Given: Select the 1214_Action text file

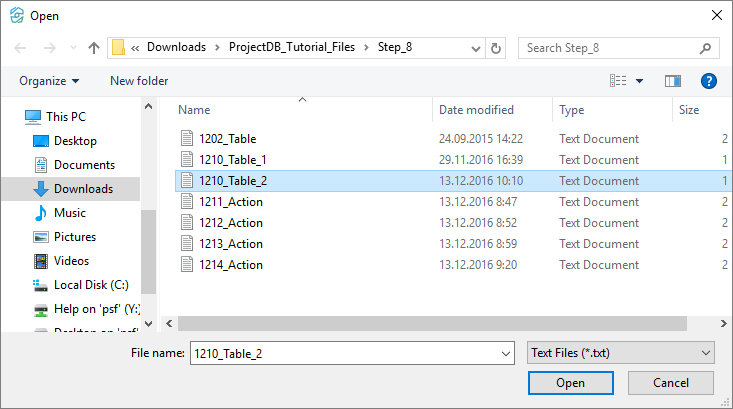Looking at the screenshot, I should (230, 265).
